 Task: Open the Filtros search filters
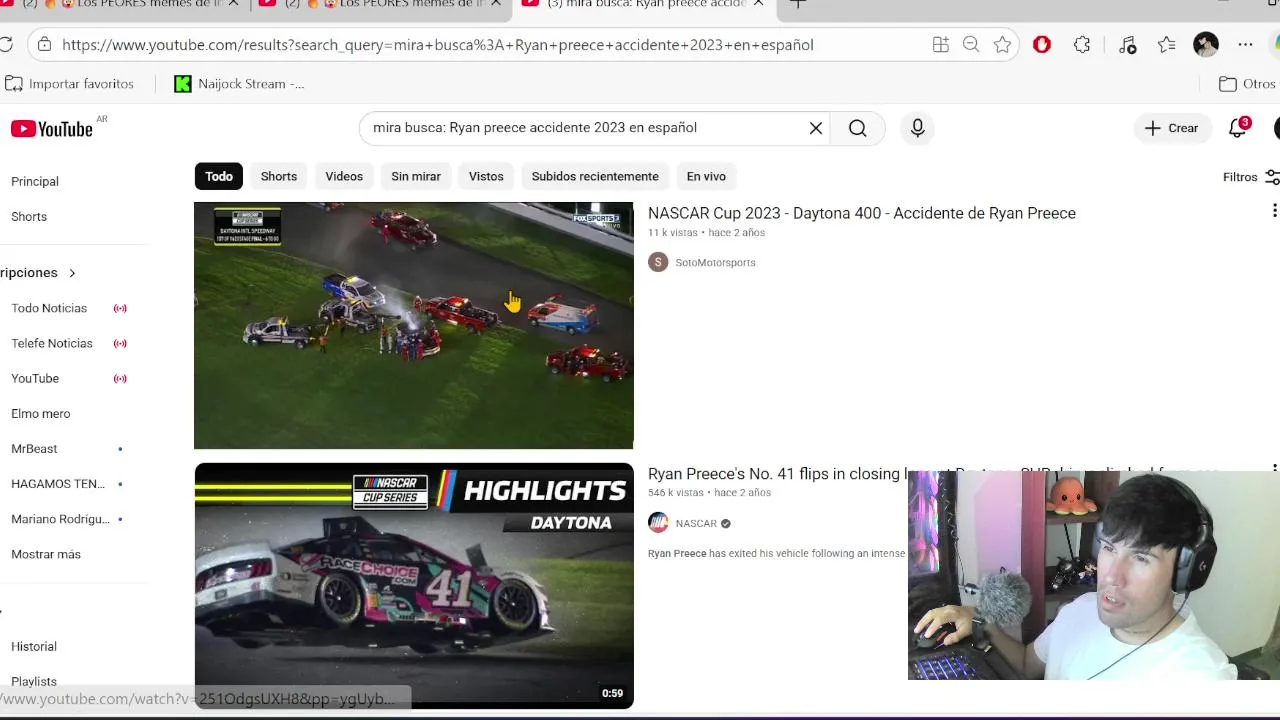tap(1250, 177)
